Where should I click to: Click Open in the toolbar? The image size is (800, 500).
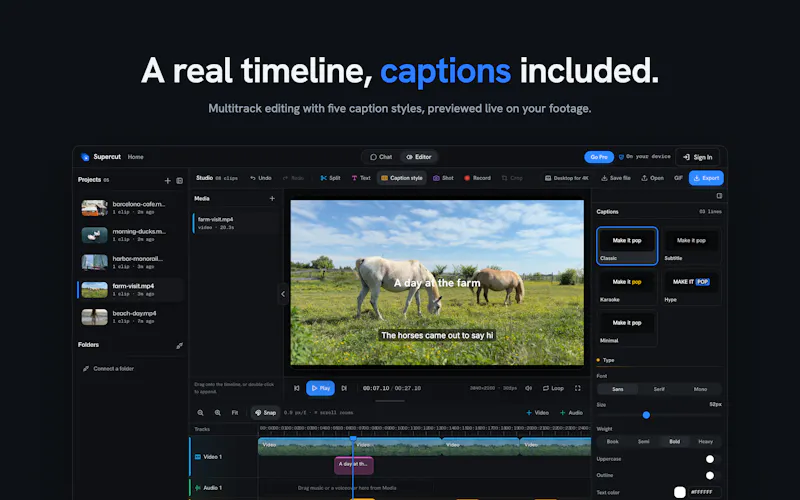[653, 178]
